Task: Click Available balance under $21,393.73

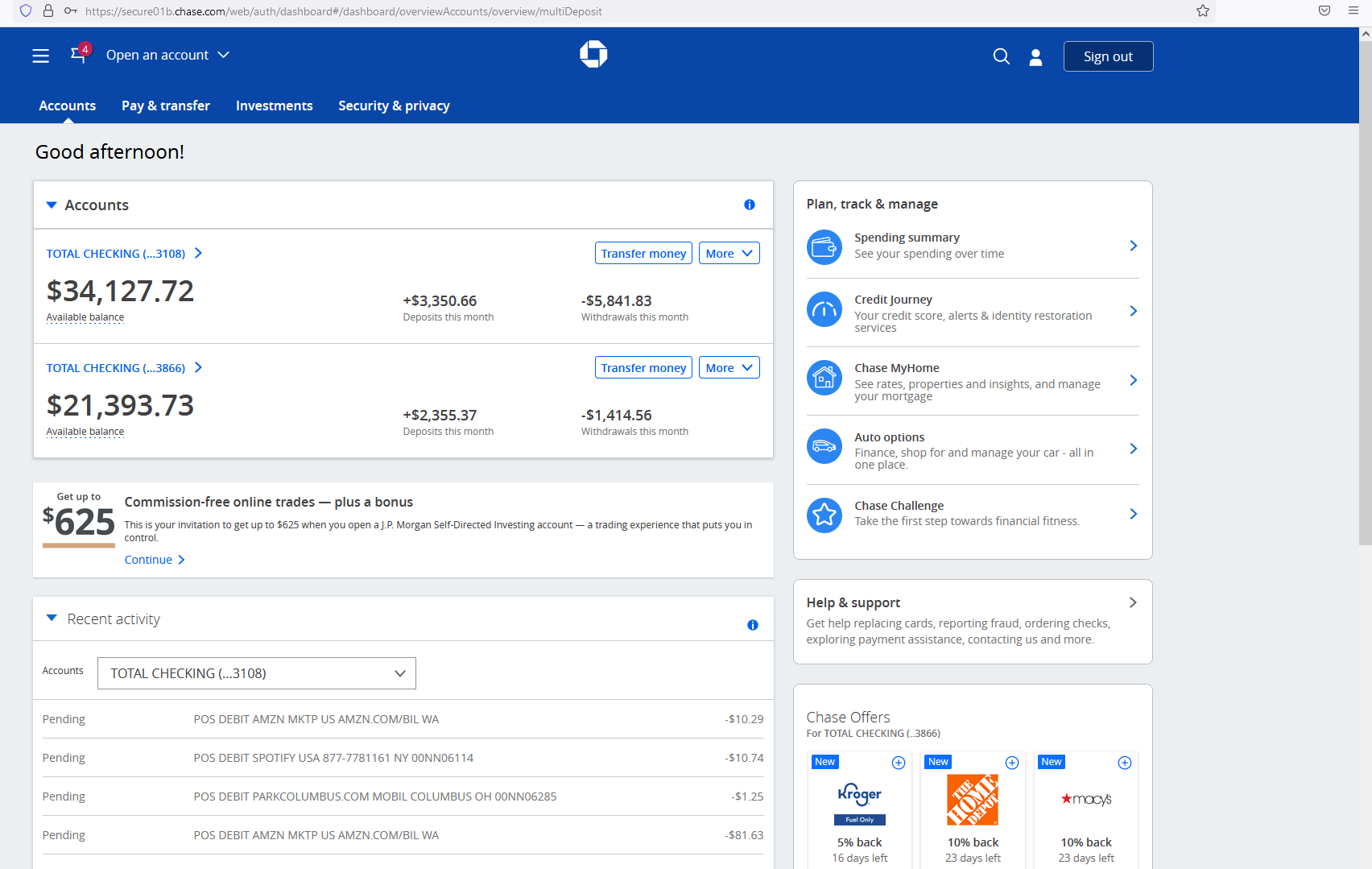Action: coord(85,432)
